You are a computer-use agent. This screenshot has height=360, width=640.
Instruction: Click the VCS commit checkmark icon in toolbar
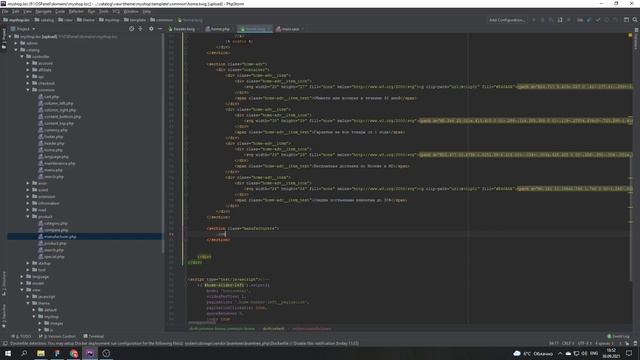coord(598,20)
